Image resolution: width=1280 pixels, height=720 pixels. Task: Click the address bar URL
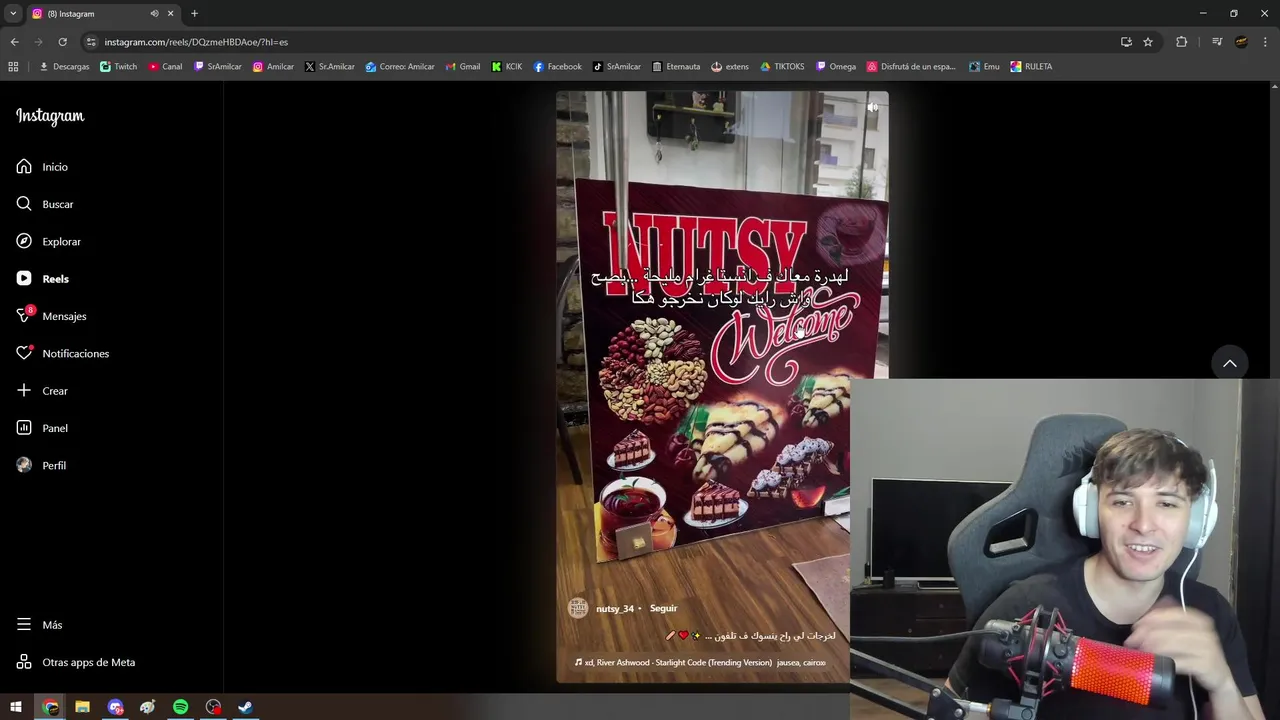point(196,42)
